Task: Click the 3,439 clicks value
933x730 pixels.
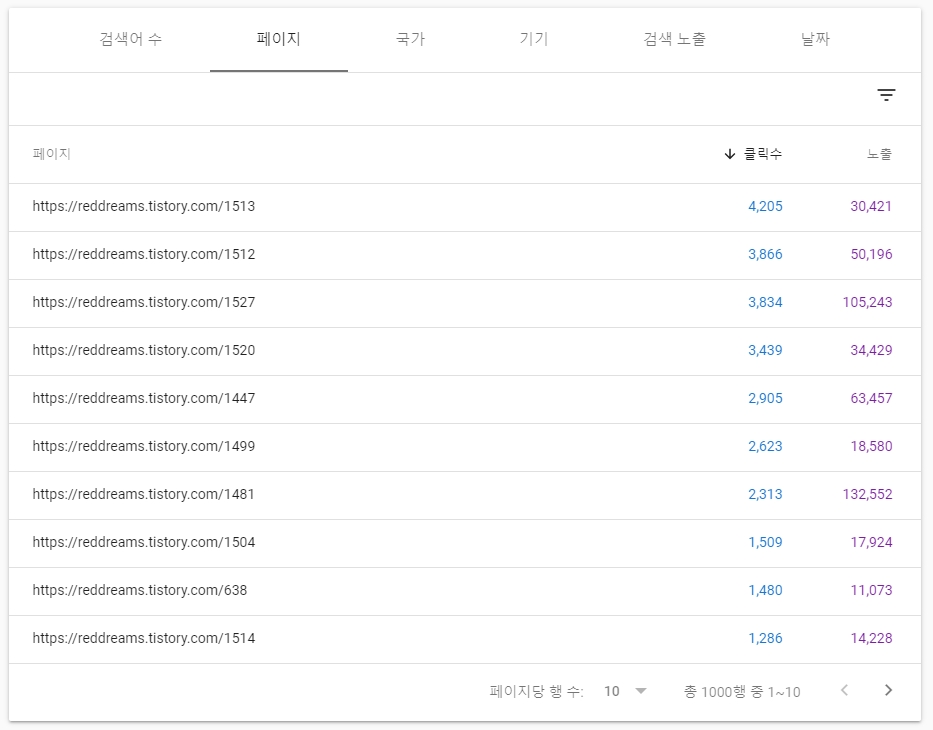Action: 765,350
